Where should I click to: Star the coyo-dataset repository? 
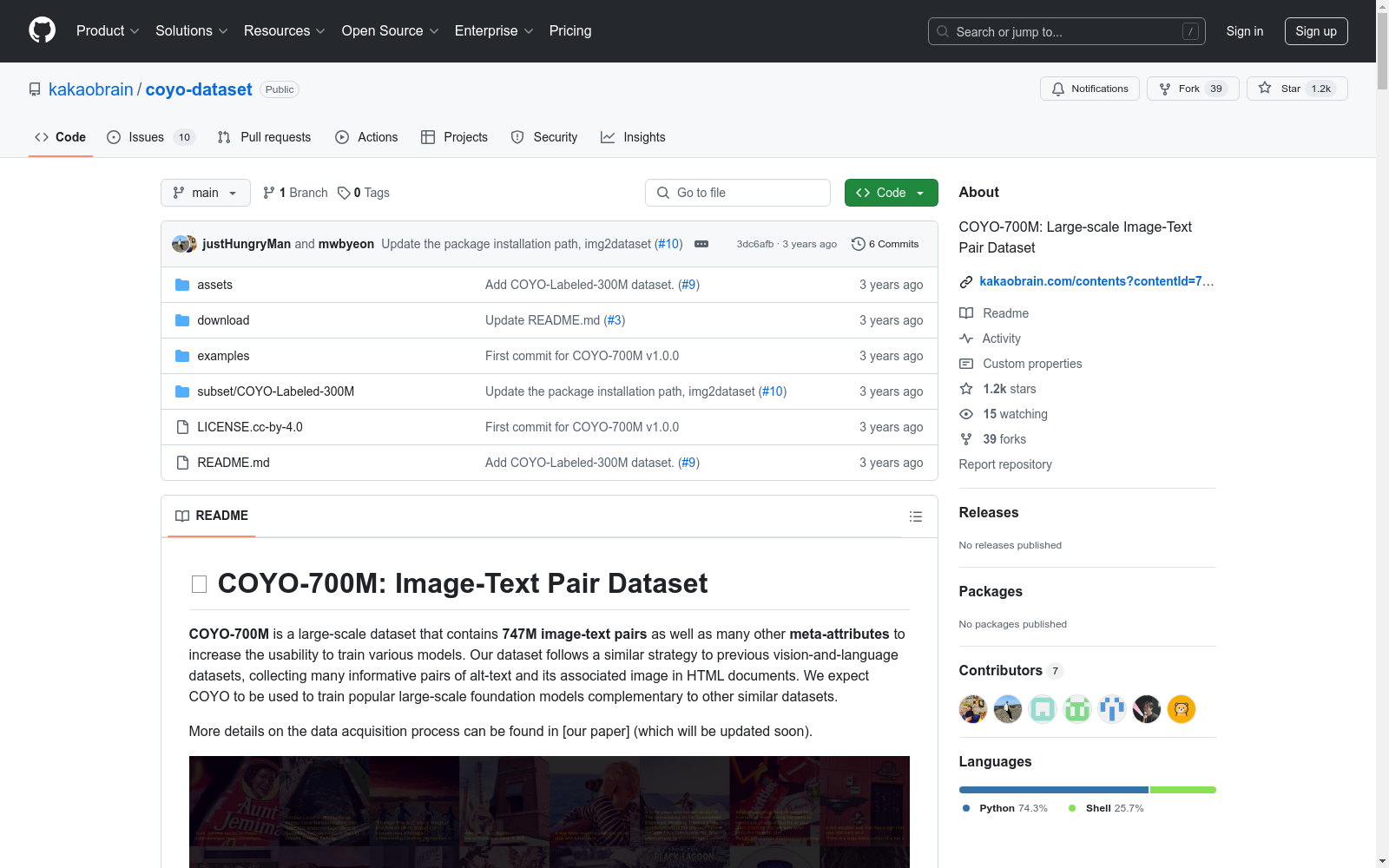[x=1296, y=89]
